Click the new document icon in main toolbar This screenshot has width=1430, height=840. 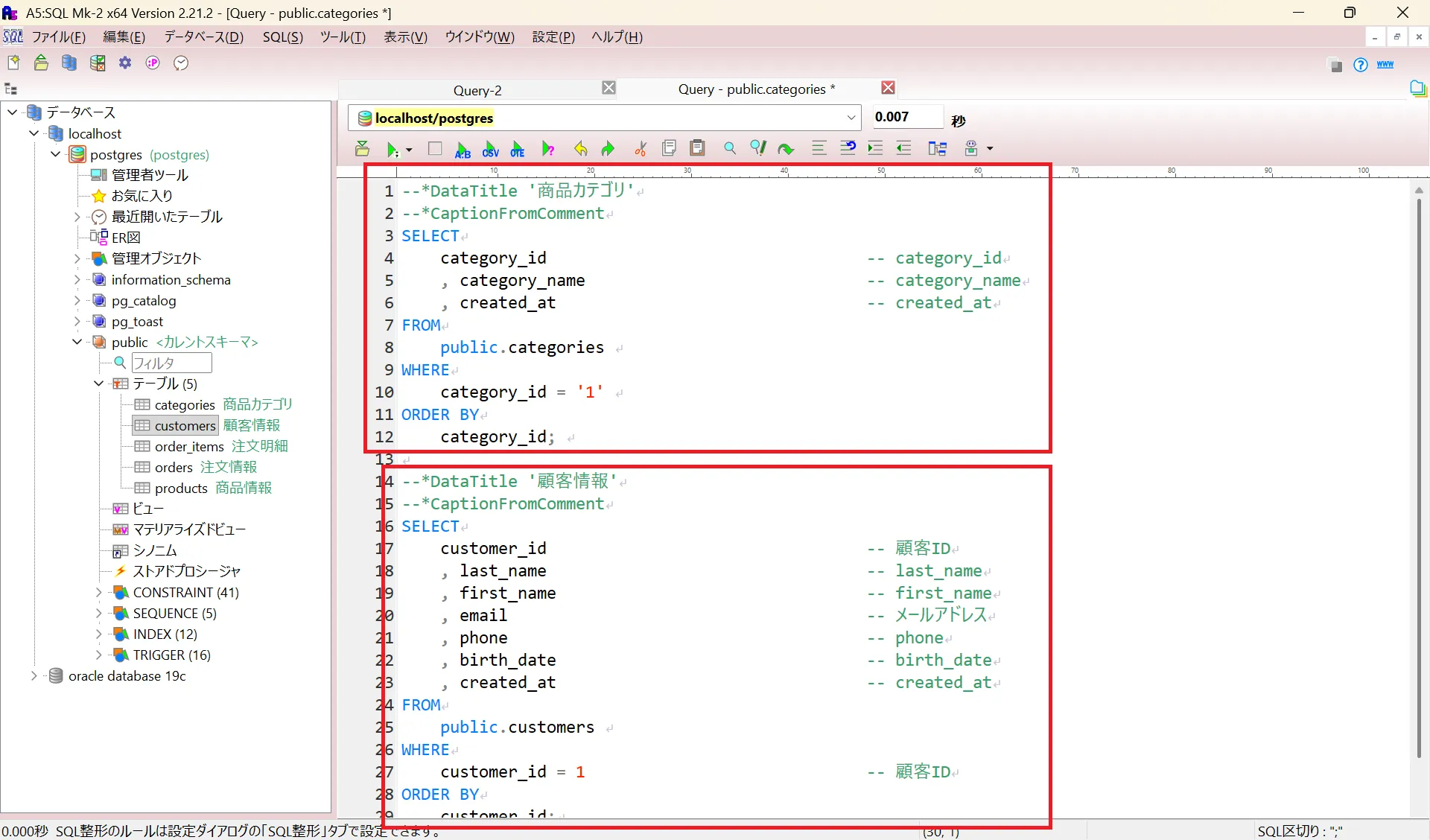click(x=13, y=63)
